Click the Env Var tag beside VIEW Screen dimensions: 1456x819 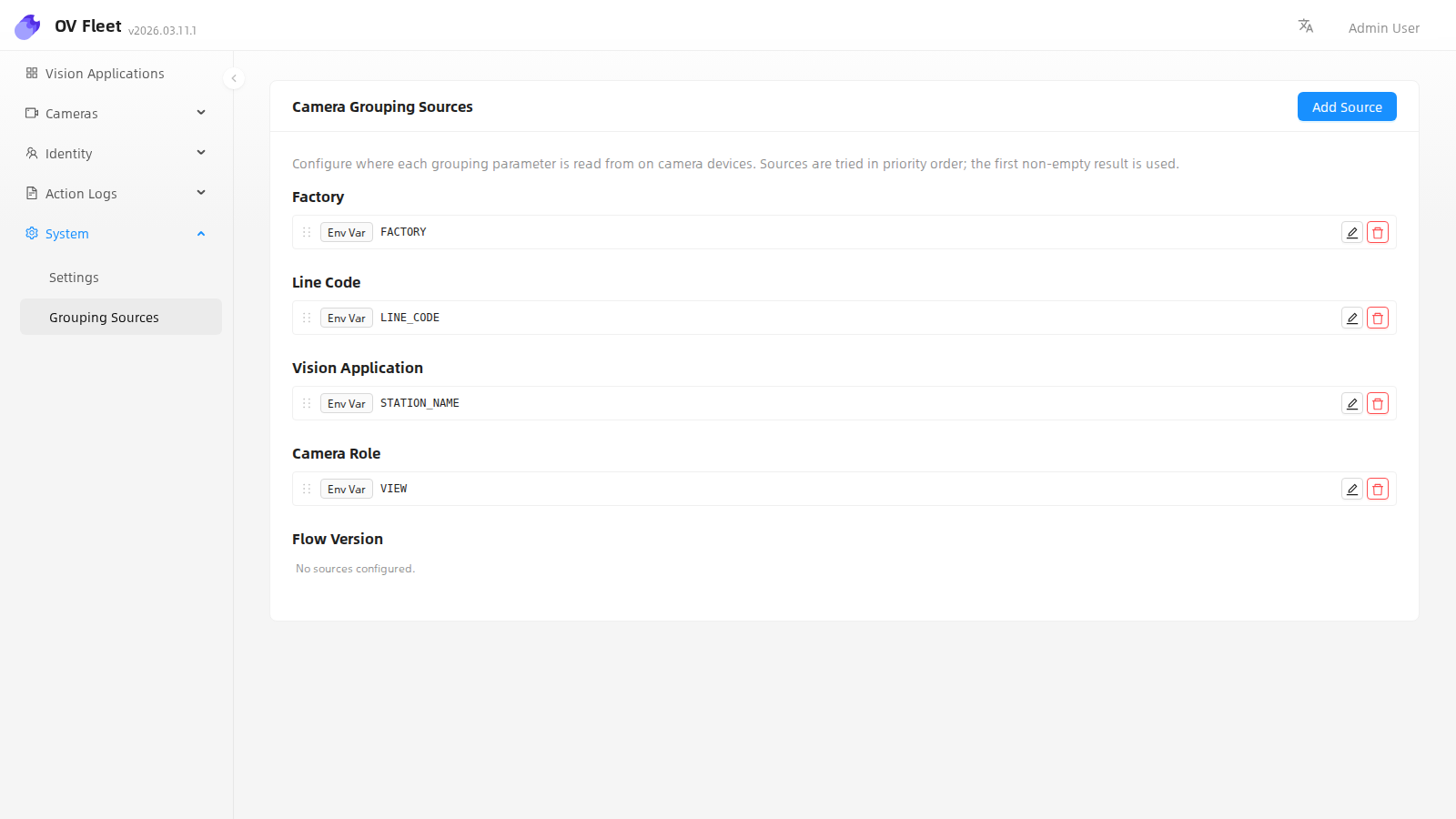tap(347, 490)
